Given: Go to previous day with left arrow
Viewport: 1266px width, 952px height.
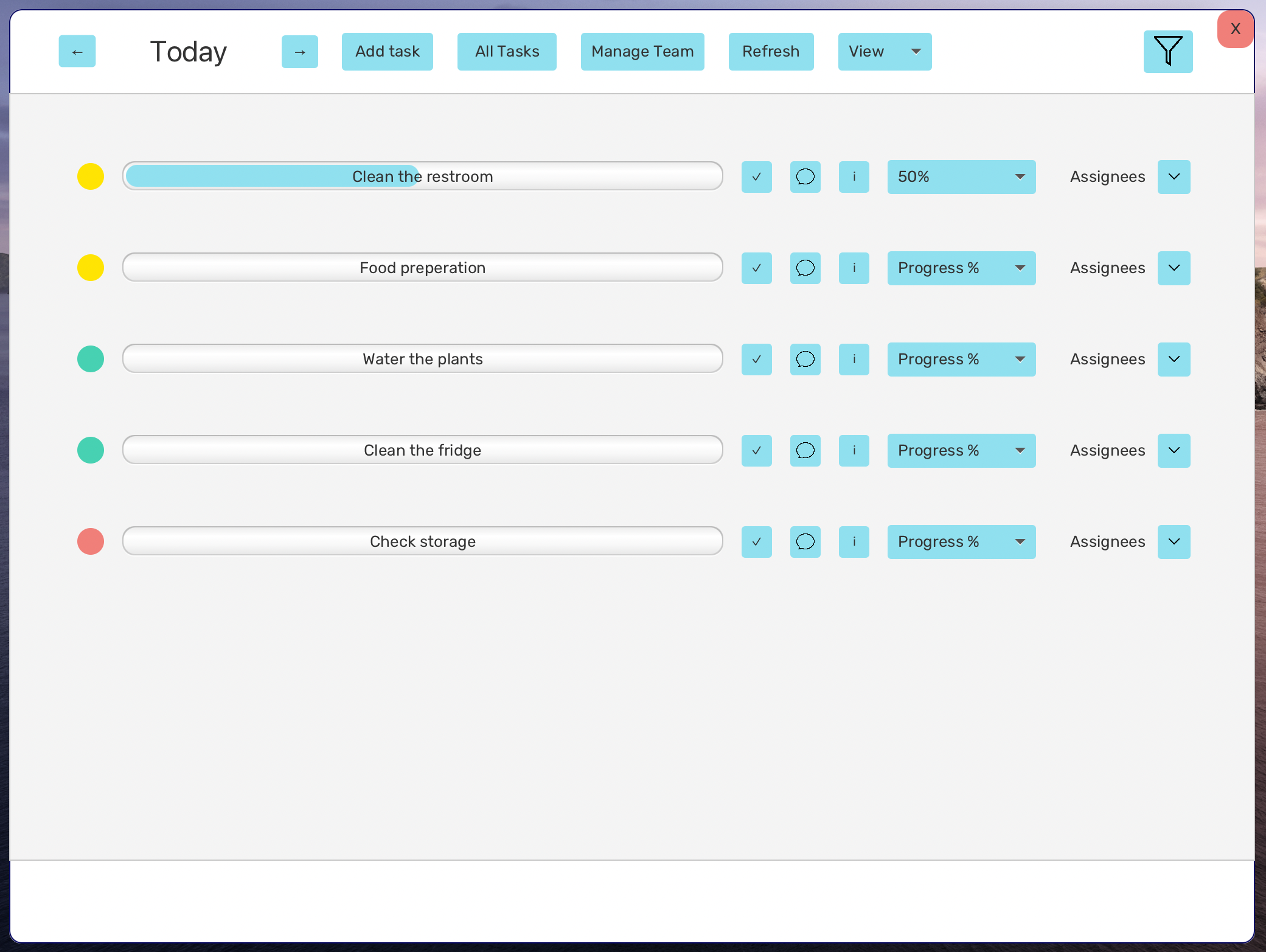Looking at the screenshot, I should 77,52.
